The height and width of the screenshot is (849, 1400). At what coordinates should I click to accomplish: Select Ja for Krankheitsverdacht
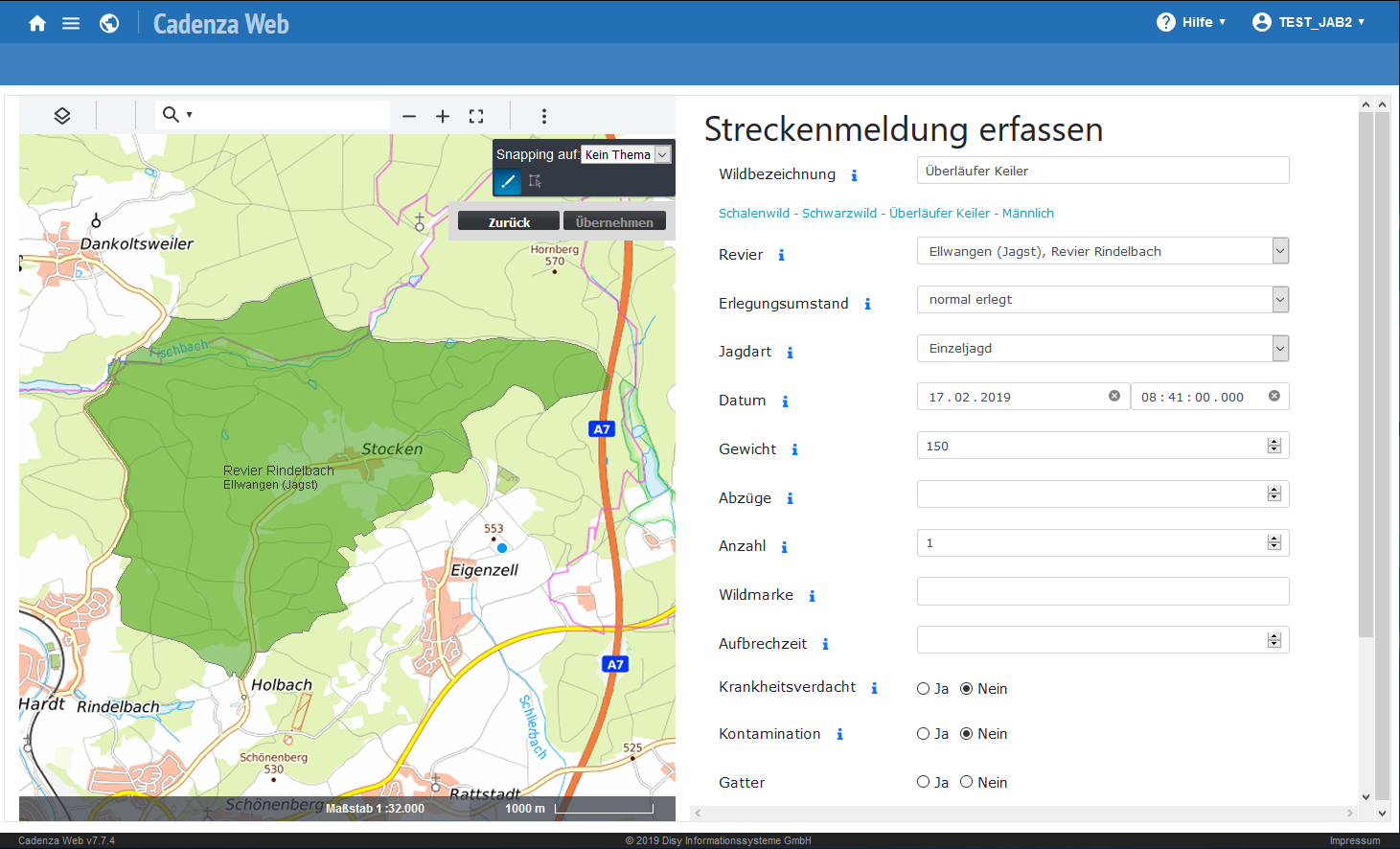click(x=924, y=688)
